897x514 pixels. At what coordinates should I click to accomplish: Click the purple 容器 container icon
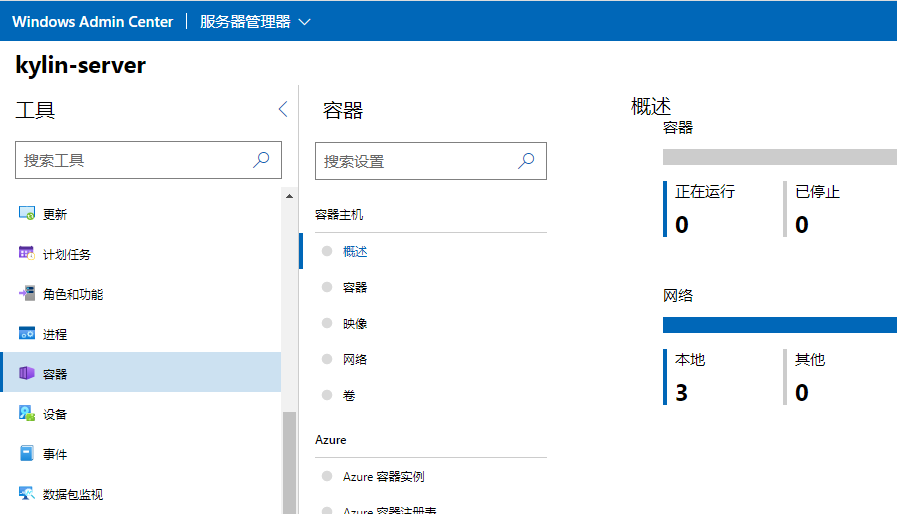(x=27, y=373)
